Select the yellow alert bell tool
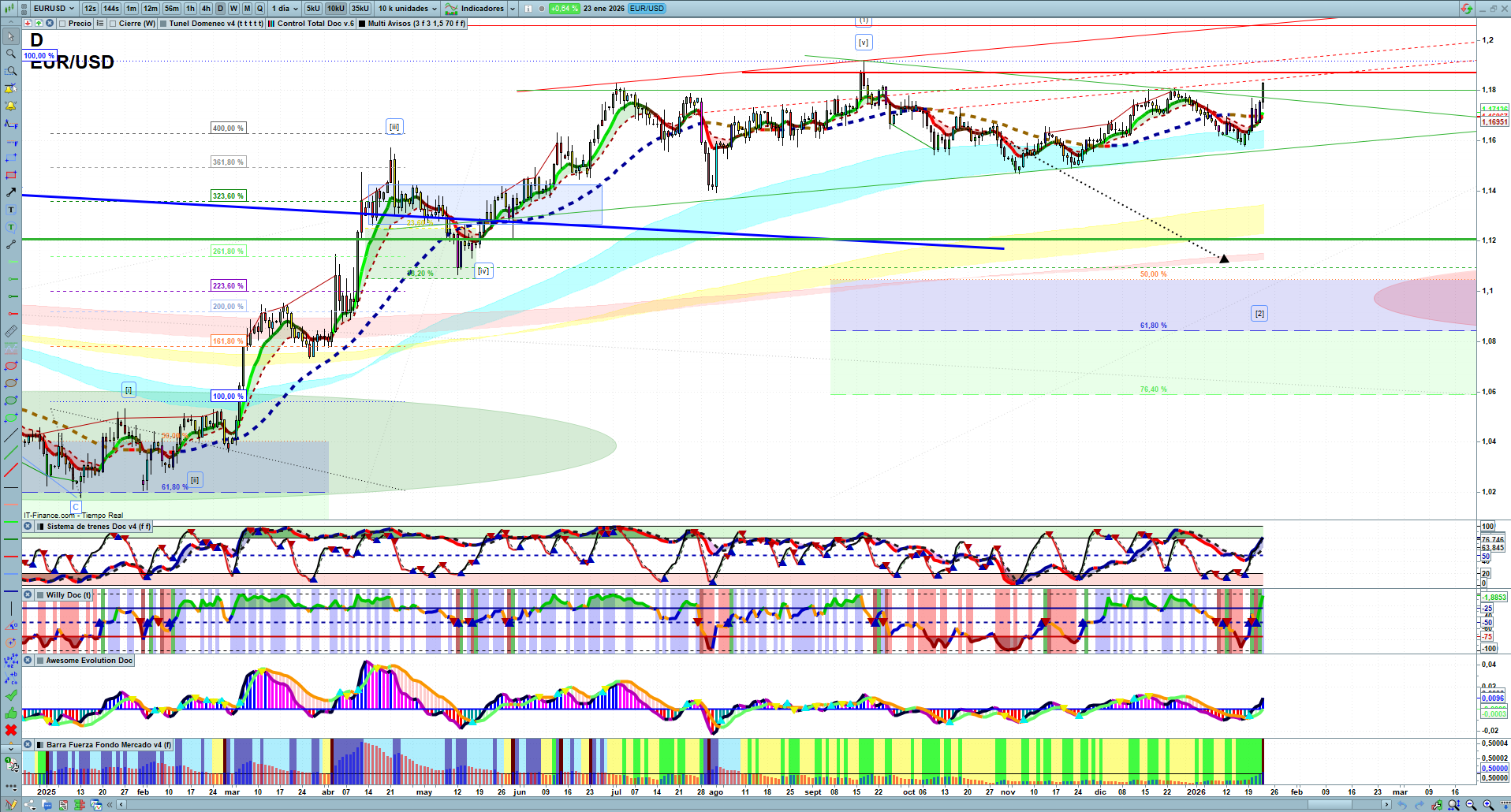The width and height of the screenshot is (1511, 812). point(11,106)
